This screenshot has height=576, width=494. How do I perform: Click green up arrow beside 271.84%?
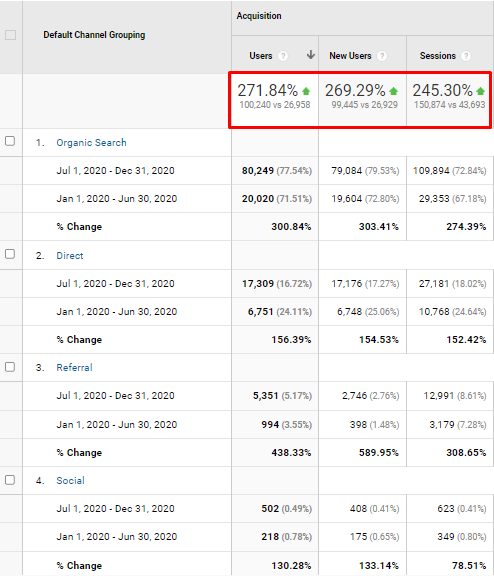(x=306, y=91)
